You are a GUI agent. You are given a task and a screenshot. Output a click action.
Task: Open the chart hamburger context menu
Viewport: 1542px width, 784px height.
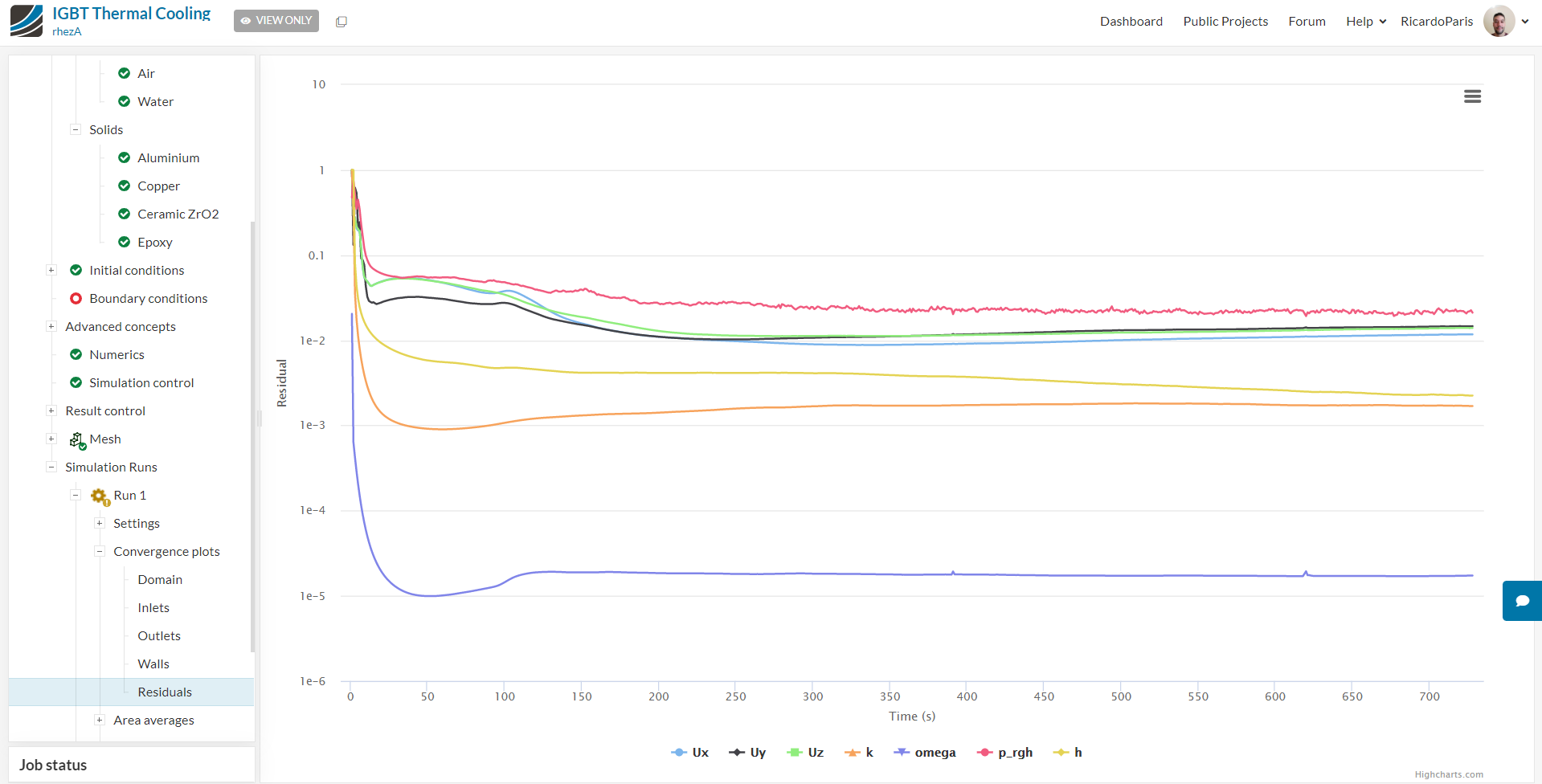1472,96
